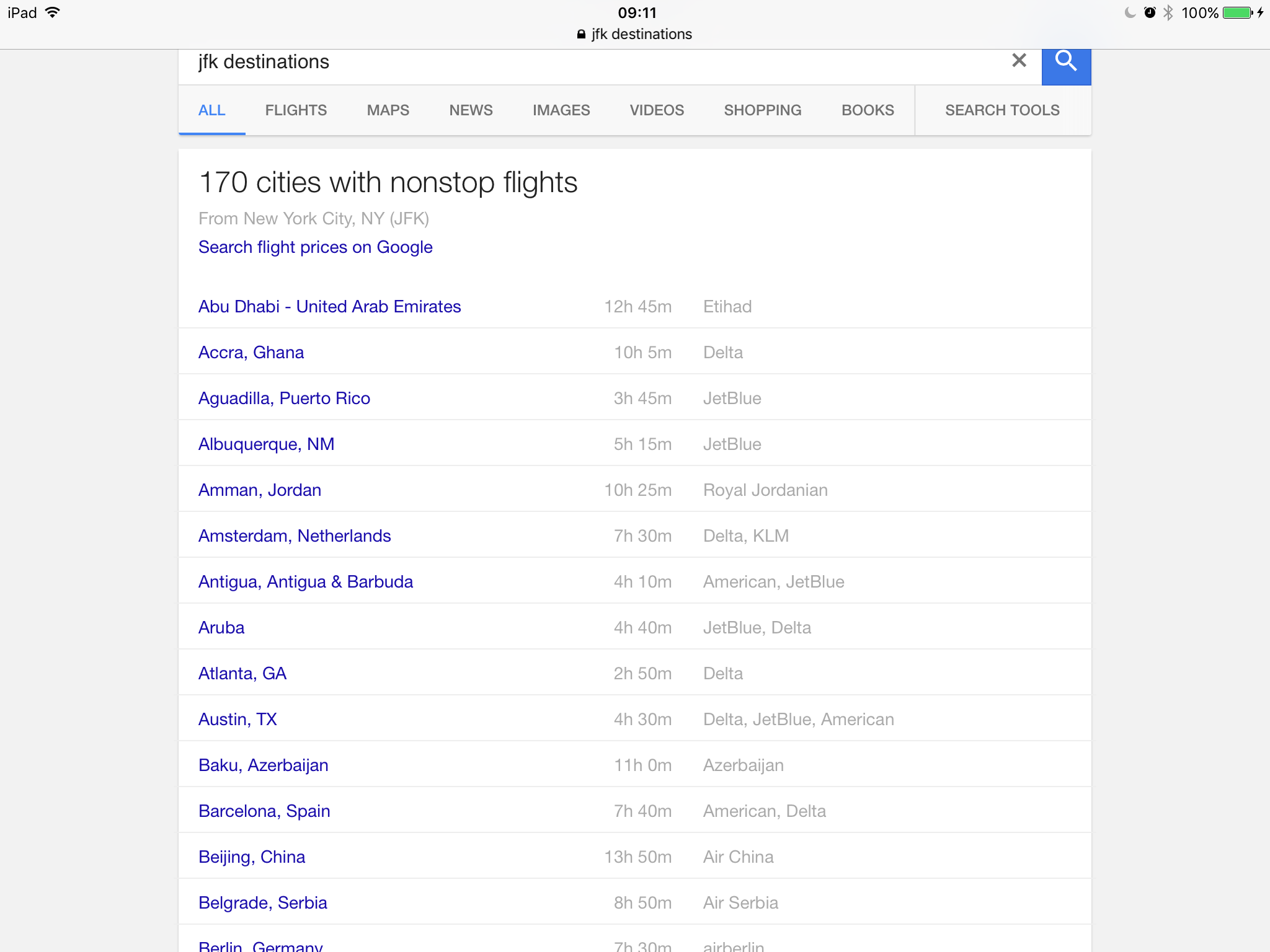Go to the Images tab

click(561, 110)
